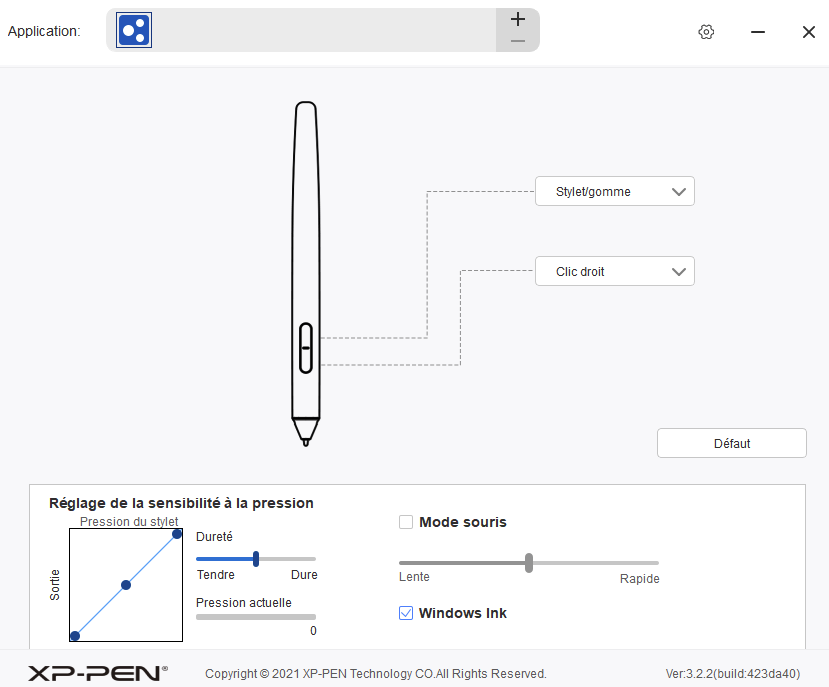Remove application using the minus button
This screenshot has width=829, height=687.
pos(517,41)
